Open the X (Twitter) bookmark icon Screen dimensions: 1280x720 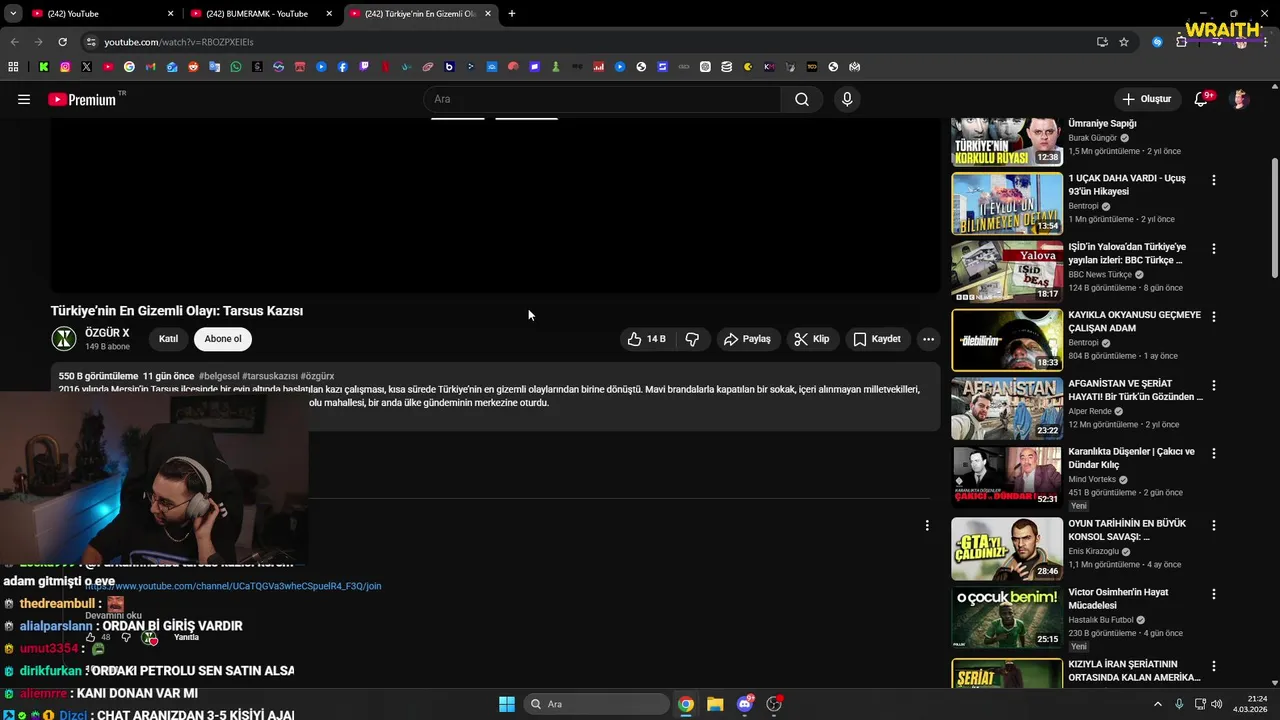click(87, 67)
